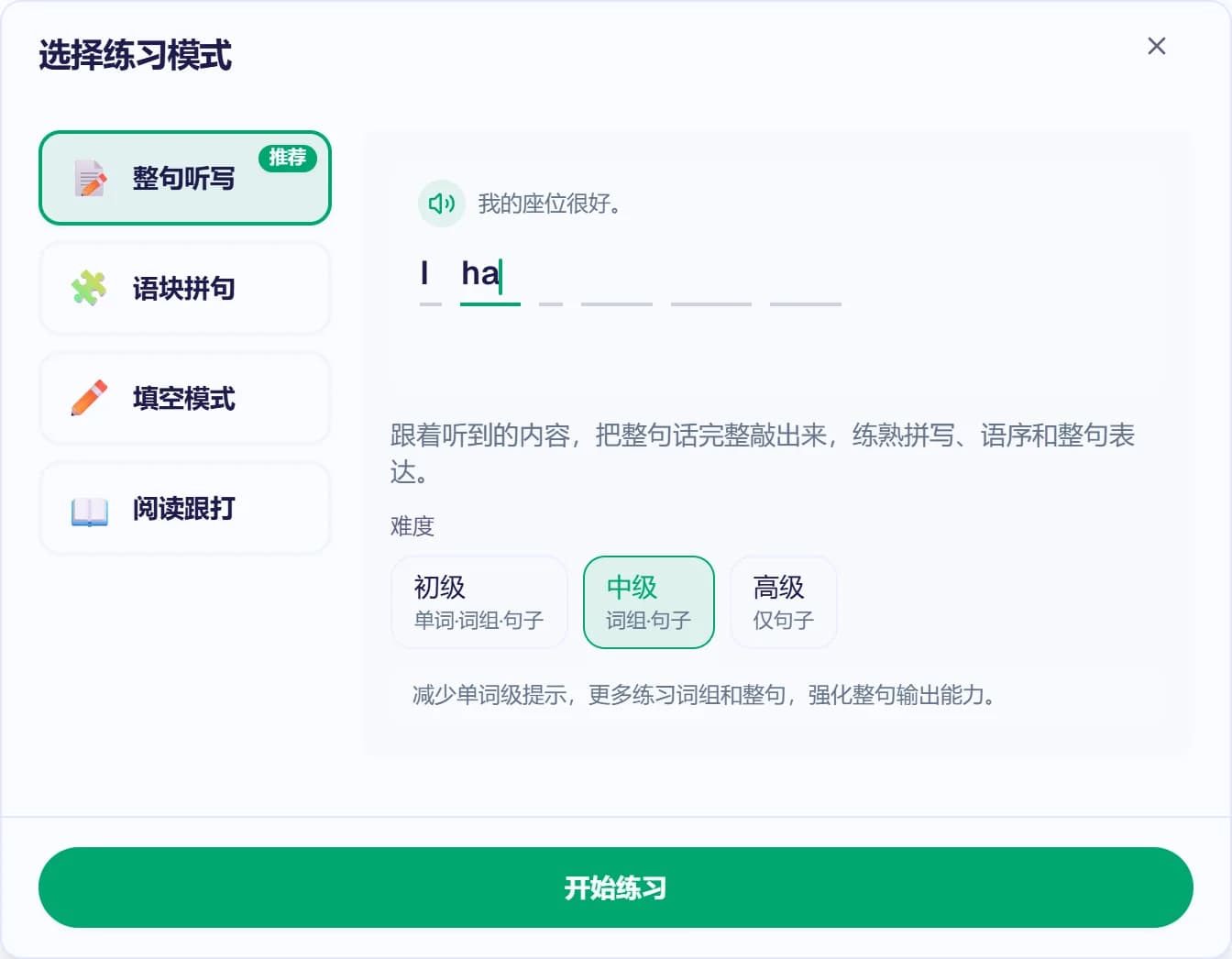Image resolution: width=1232 pixels, height=959 pixels.
Task: Click the first word 'I' in the sentence
Action: click(x=424, y=273)
